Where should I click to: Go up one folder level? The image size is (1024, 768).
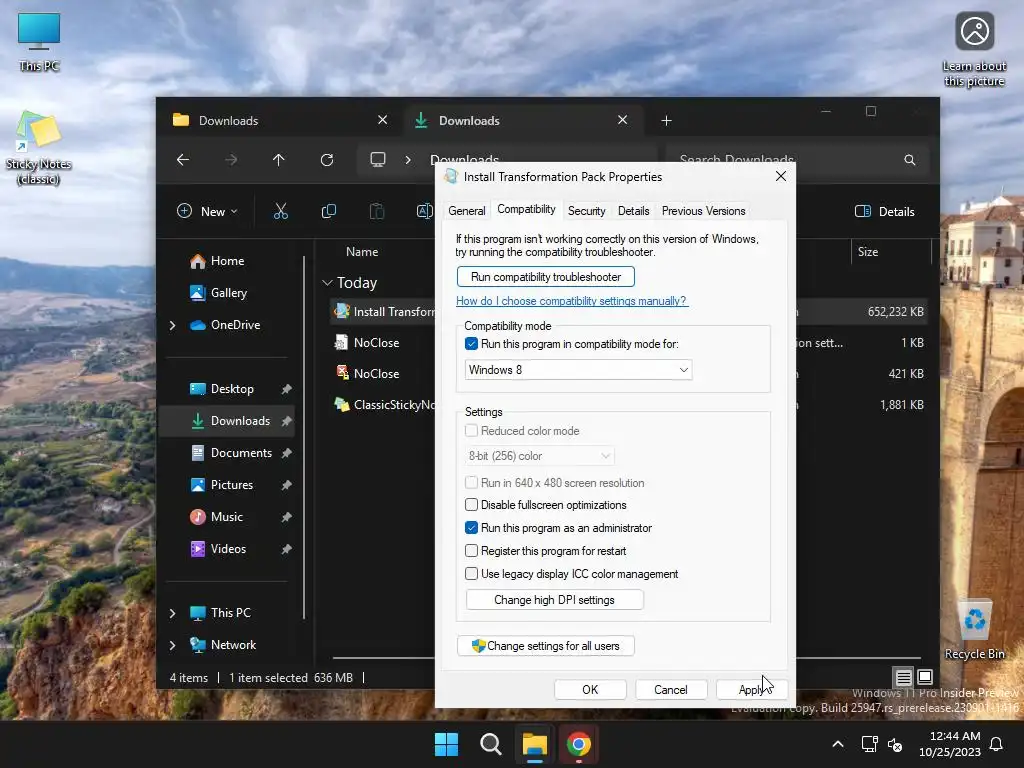279,159
